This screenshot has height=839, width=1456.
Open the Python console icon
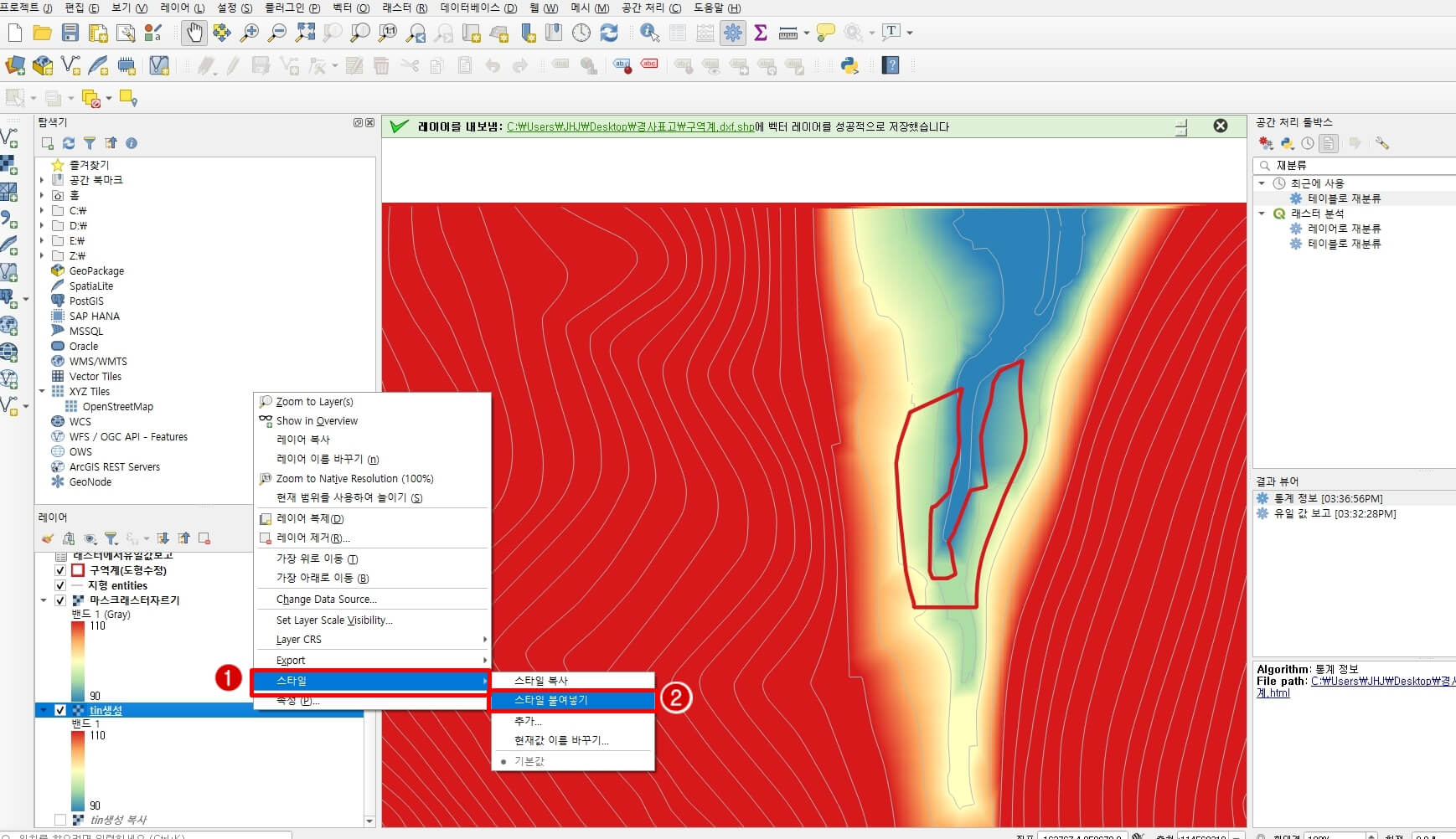[849, 65]
